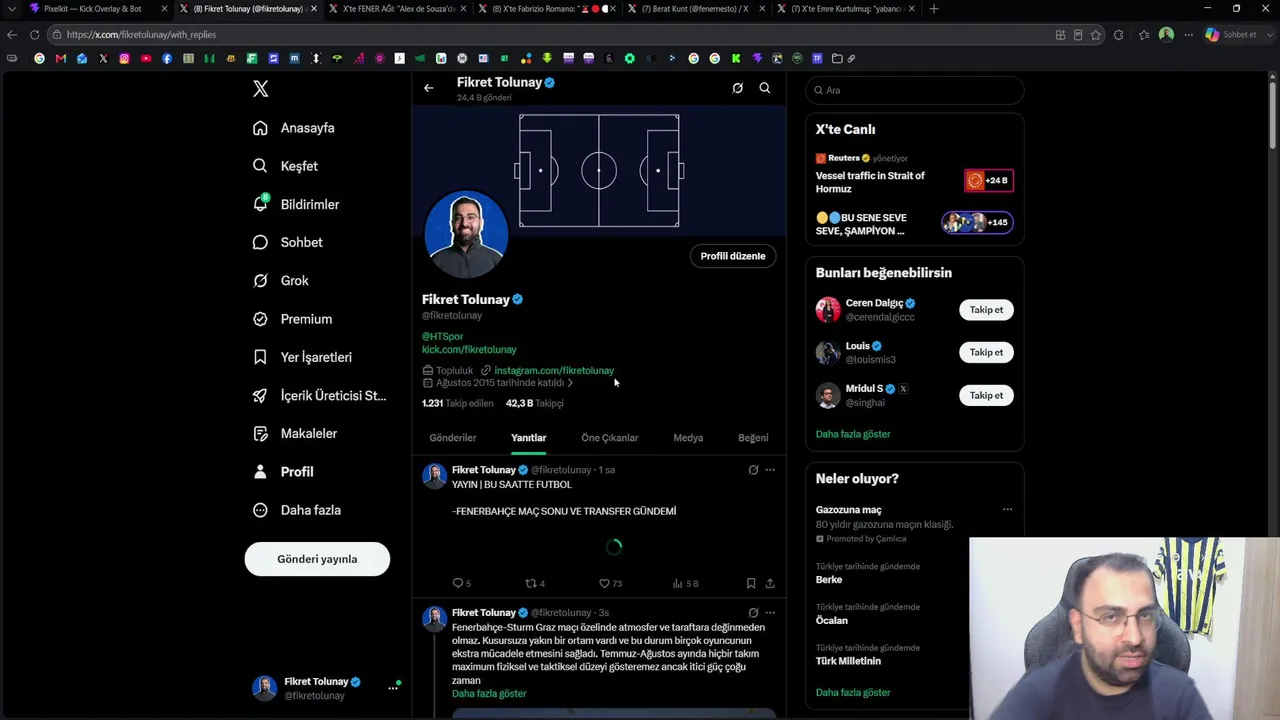Follow Louis with Takip et
Viewport: 1280px width, 720px height.
(986, 352)
